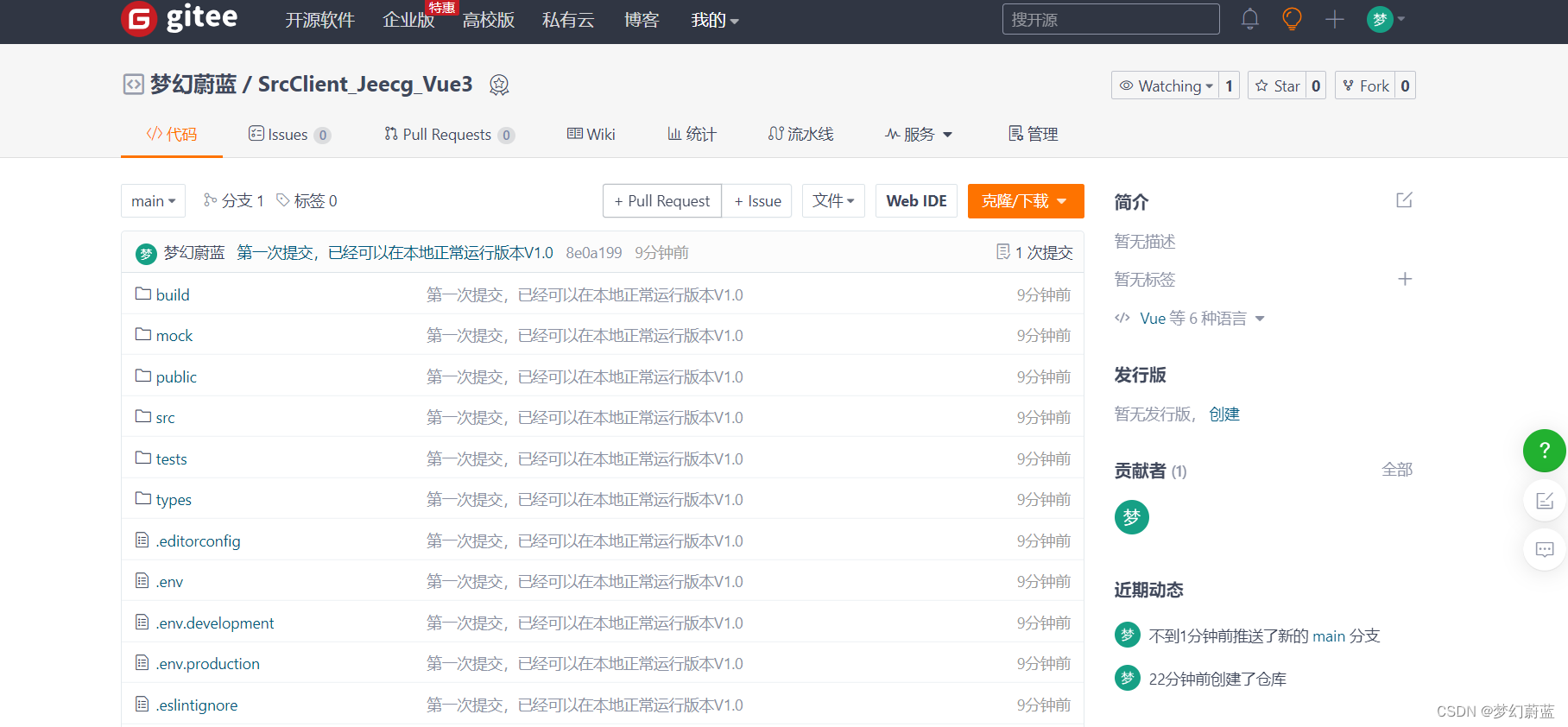This screenshot has height=727, width=1568.
Task: Open the types folder
Action: pos(174,500)
